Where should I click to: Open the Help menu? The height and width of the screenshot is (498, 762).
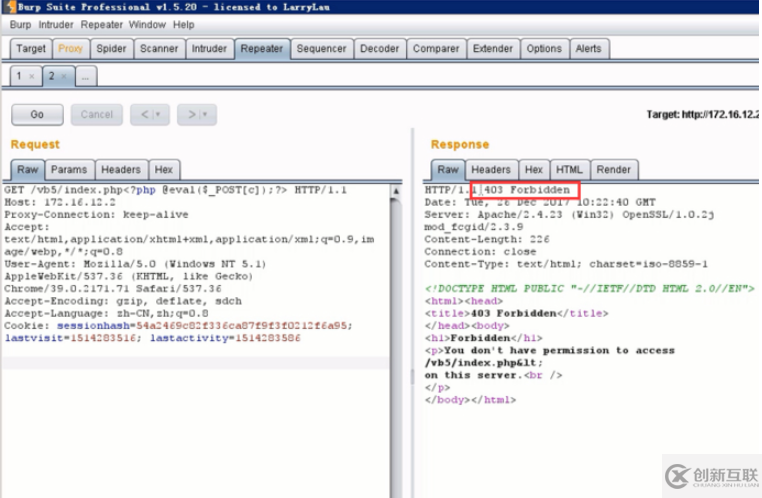pyautogui.click(x=184, y=25)
